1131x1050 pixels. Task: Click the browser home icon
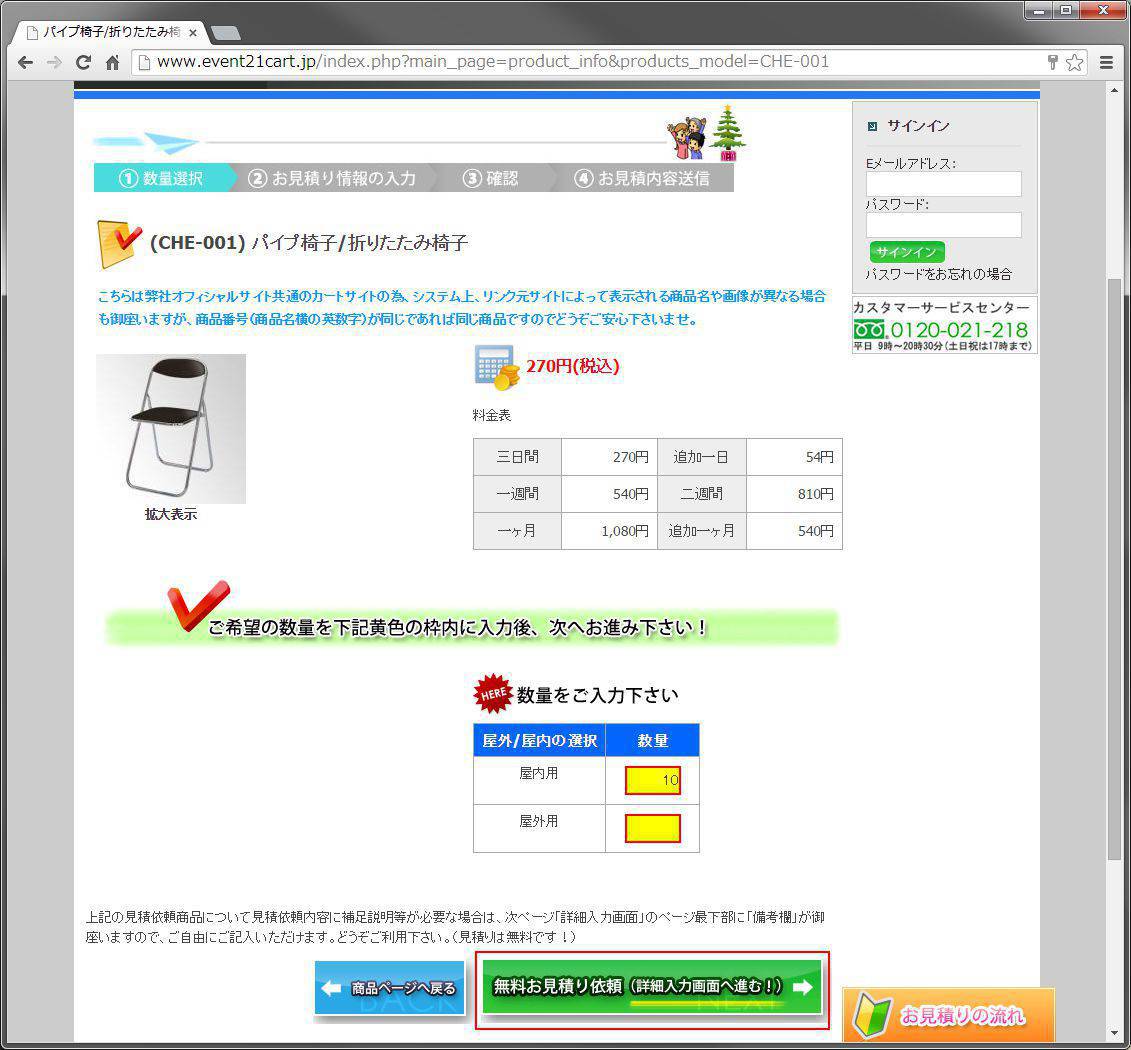(113, 62)
